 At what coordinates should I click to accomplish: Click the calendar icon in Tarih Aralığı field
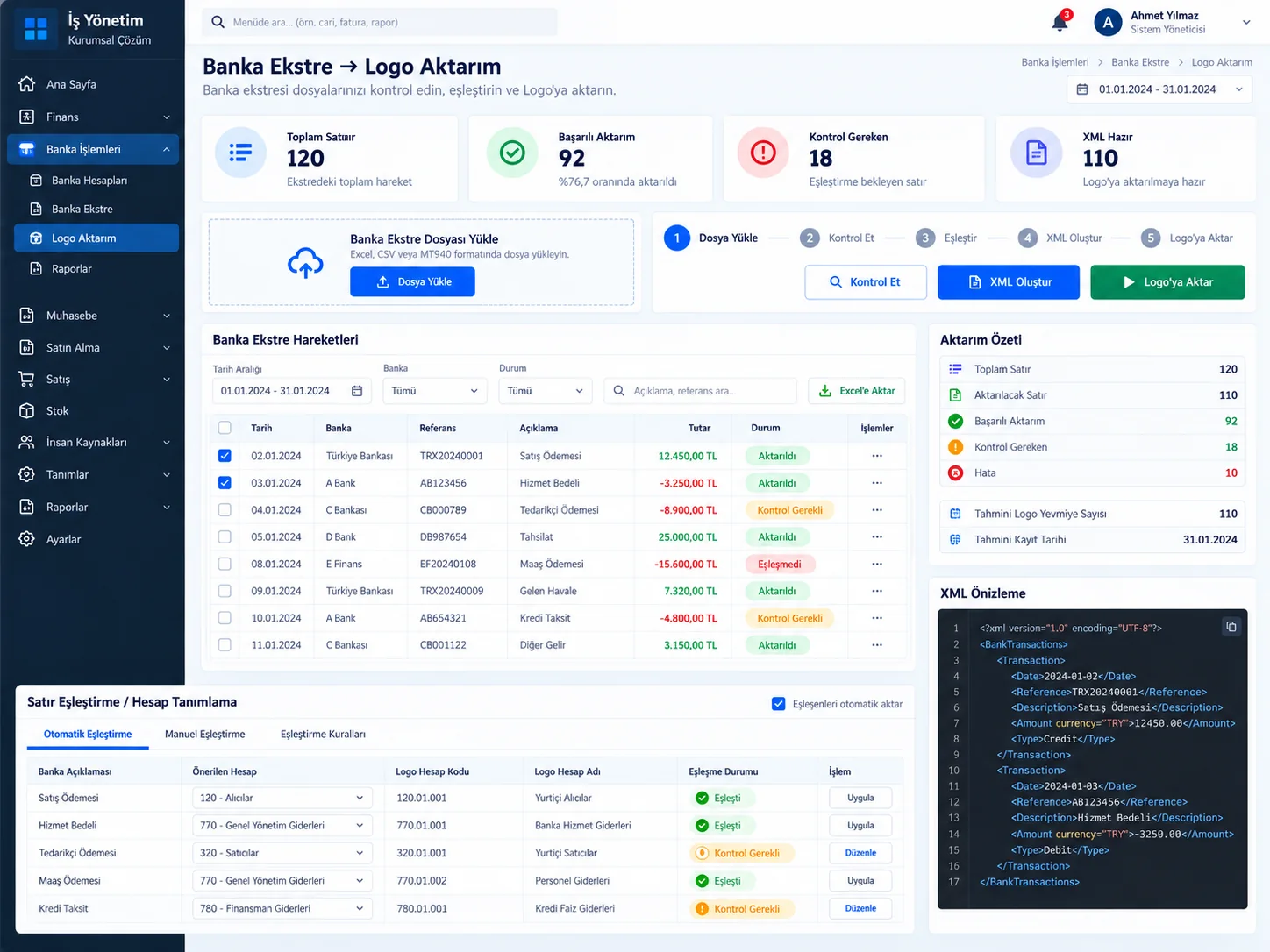pyautogui.click(x=357, y=391)
